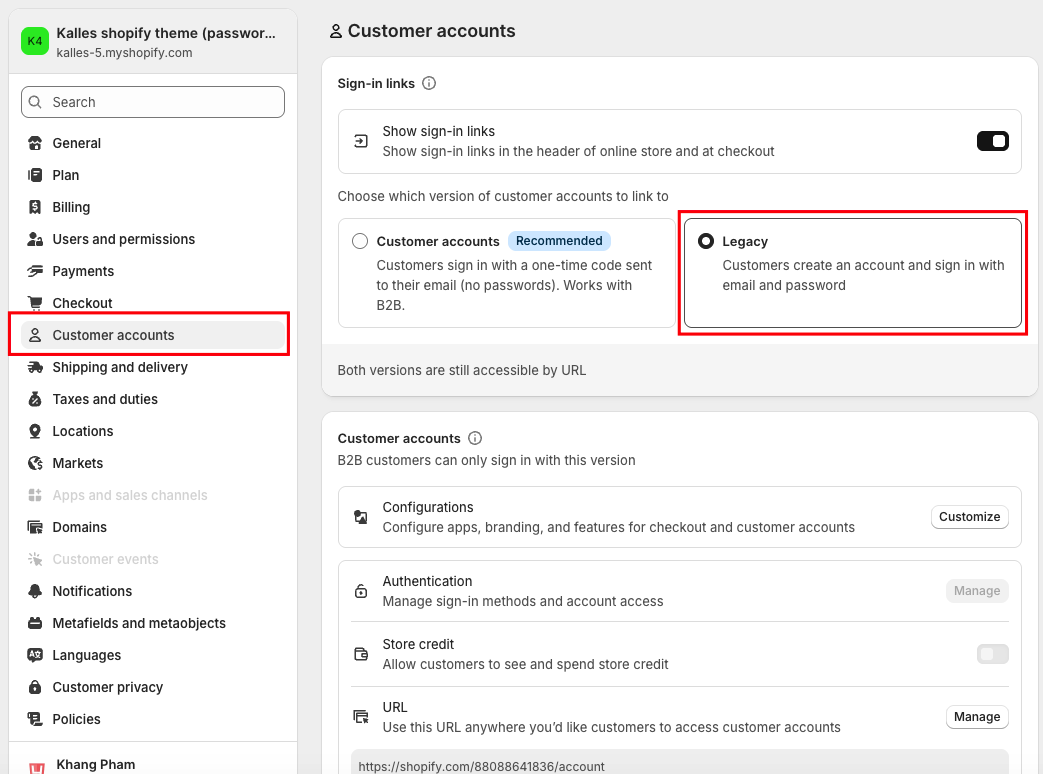Click the Customize button for Configurations

click(969, 517)
